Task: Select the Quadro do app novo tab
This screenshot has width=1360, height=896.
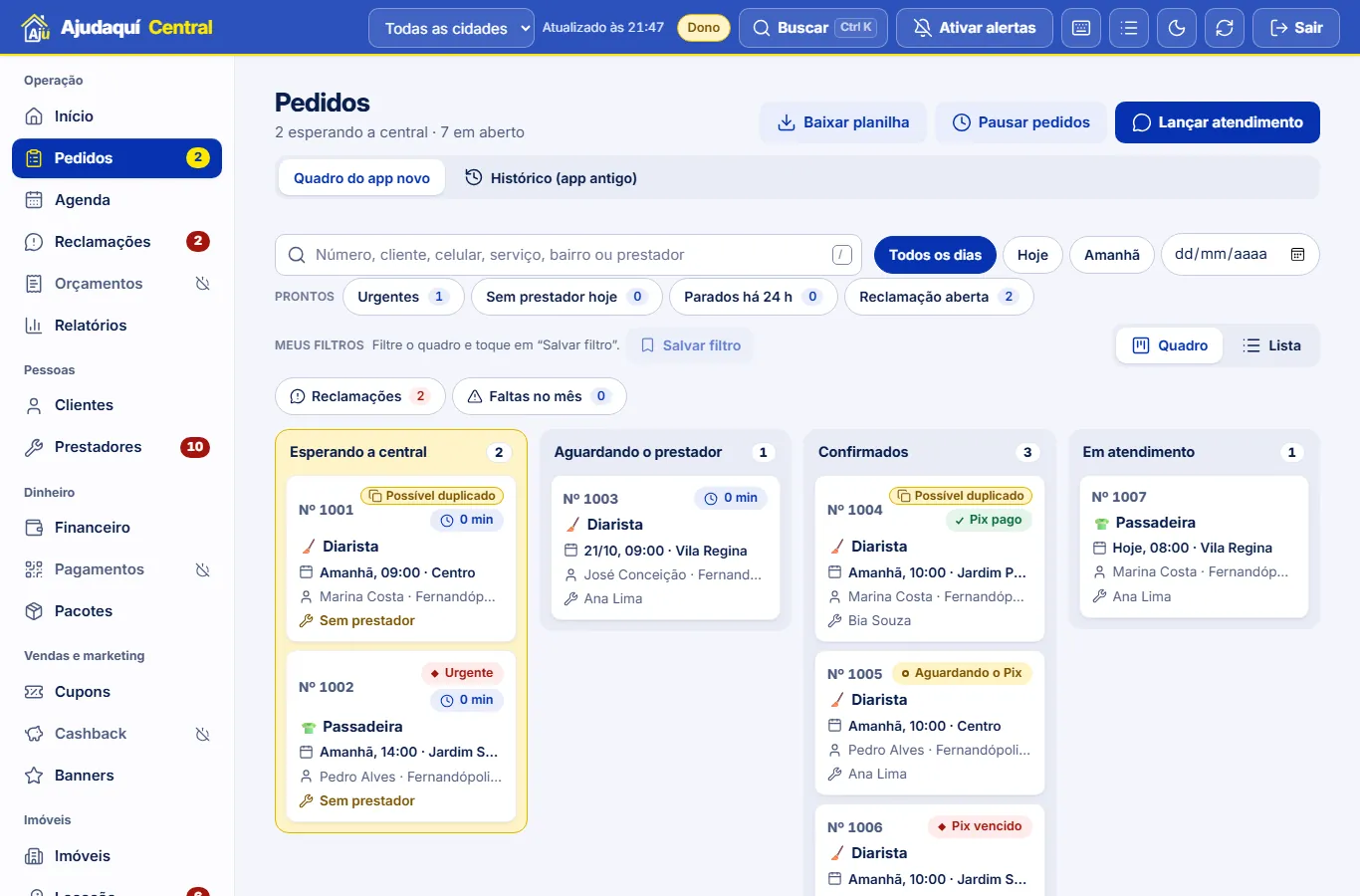Action: (x=361, y=178)
